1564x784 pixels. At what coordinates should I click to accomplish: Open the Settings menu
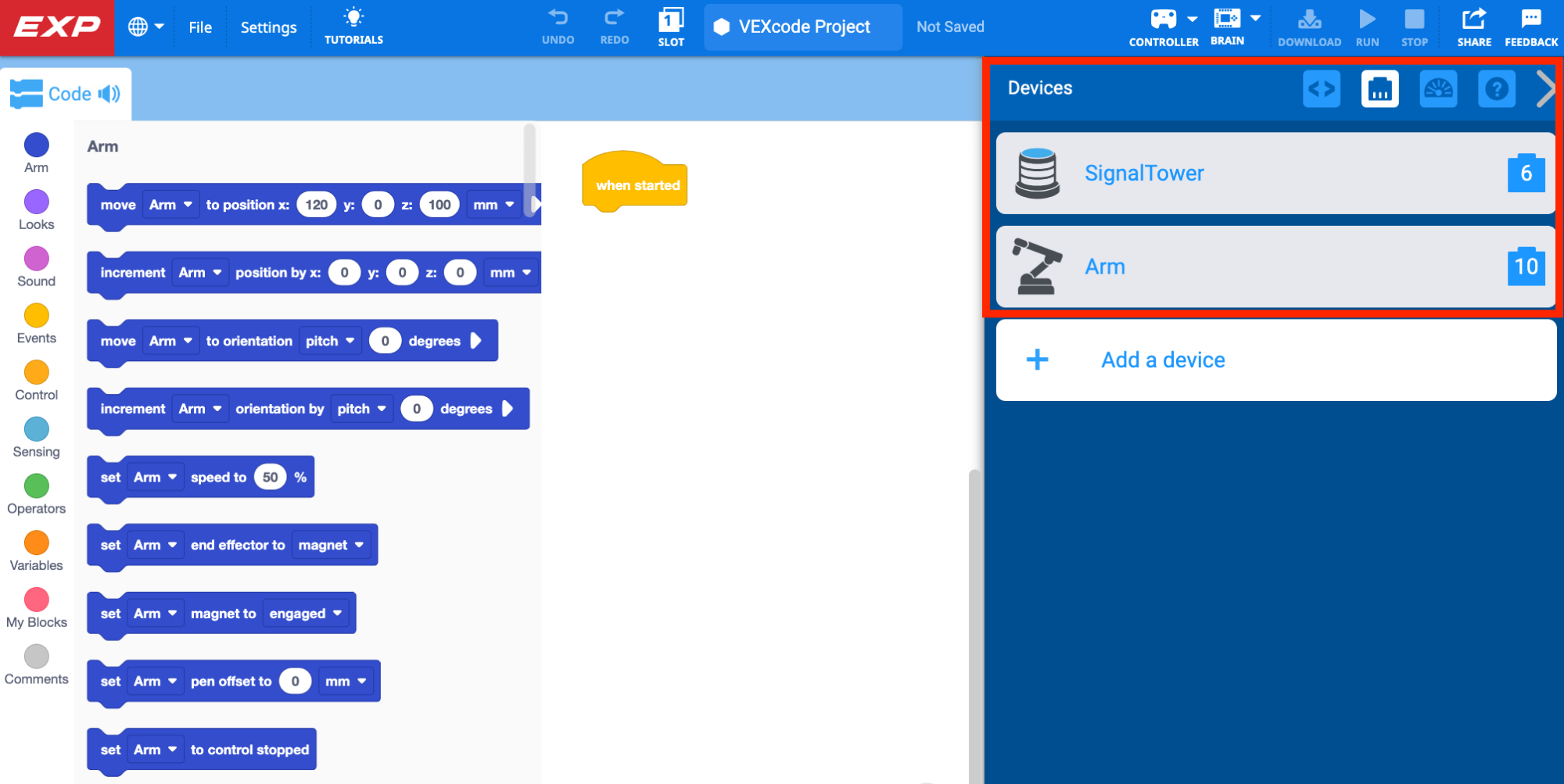(268, 27)
